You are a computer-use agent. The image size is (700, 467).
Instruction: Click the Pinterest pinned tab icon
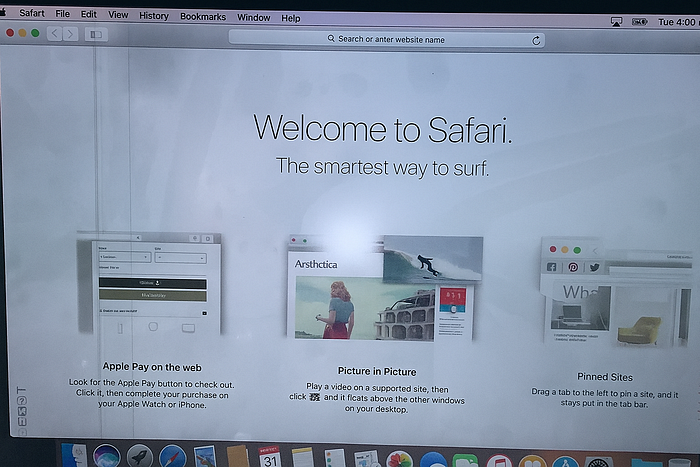coord(573,267)
